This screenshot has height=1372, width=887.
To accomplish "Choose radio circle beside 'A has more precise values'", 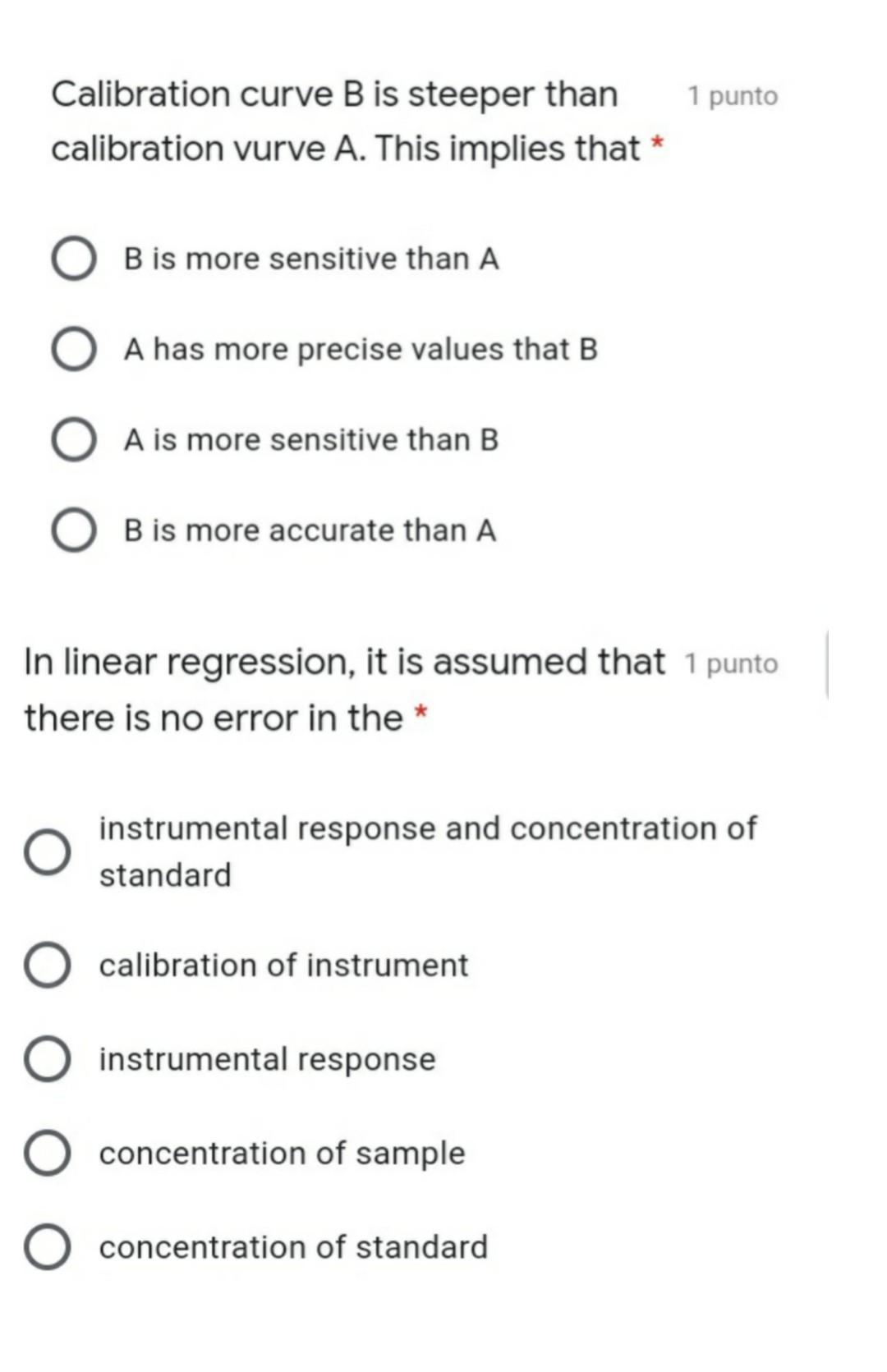I will click(x=74, y=350).
